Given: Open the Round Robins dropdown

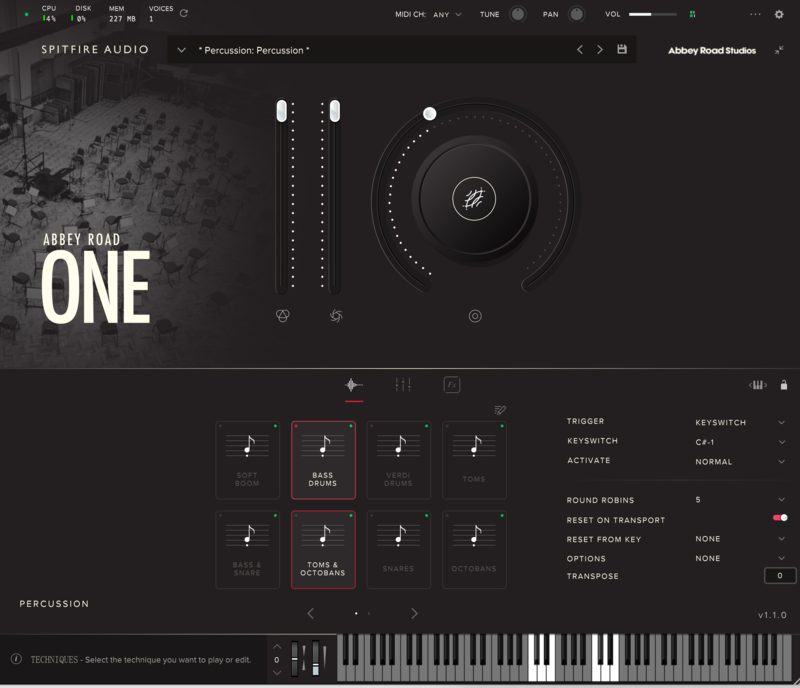Looking at the screenshot, I should click(740, 500).
